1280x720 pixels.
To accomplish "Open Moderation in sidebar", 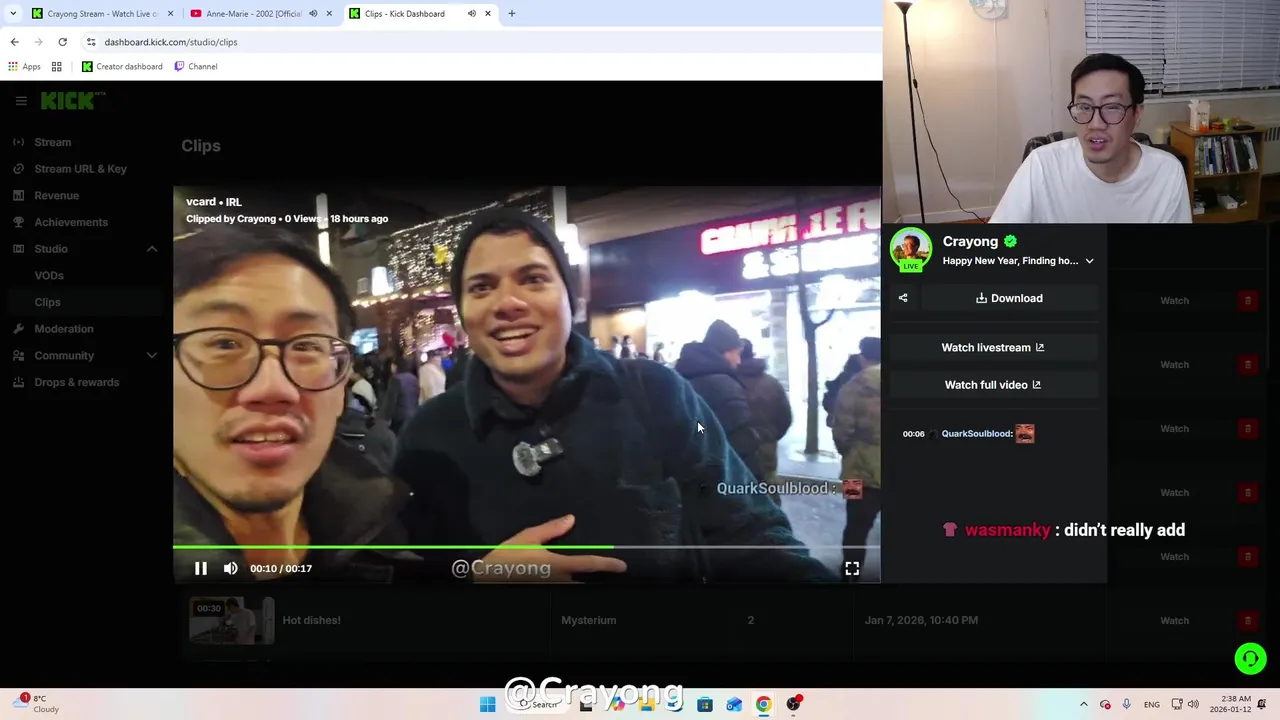I will (63, 329).
